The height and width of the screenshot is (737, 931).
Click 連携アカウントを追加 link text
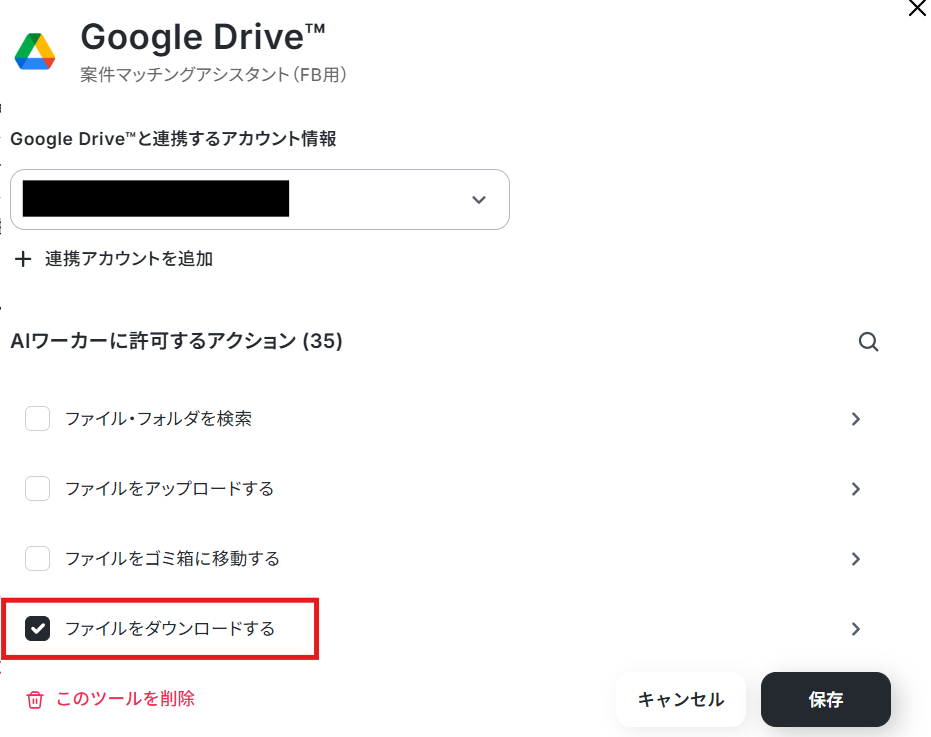click(129, 259)
